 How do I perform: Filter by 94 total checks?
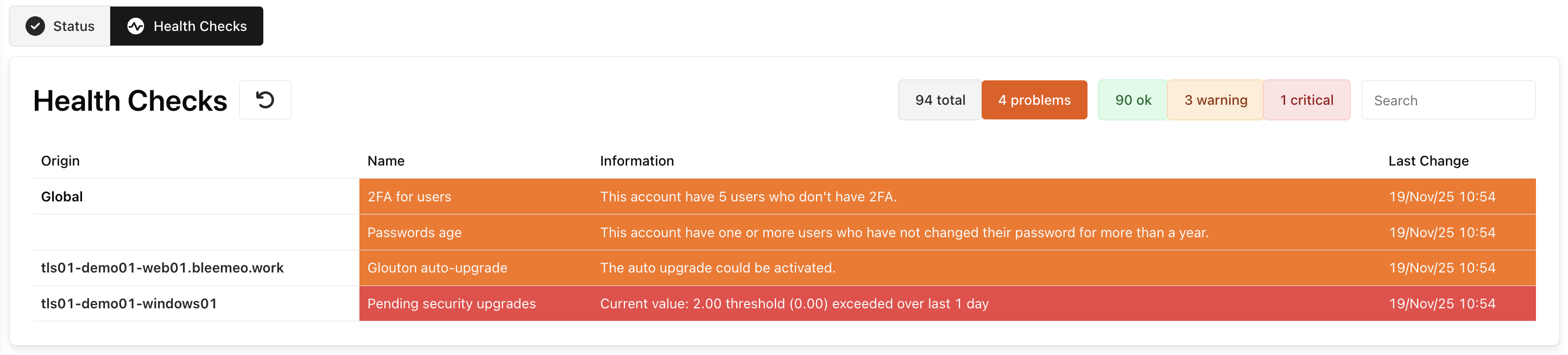[939, 99]
